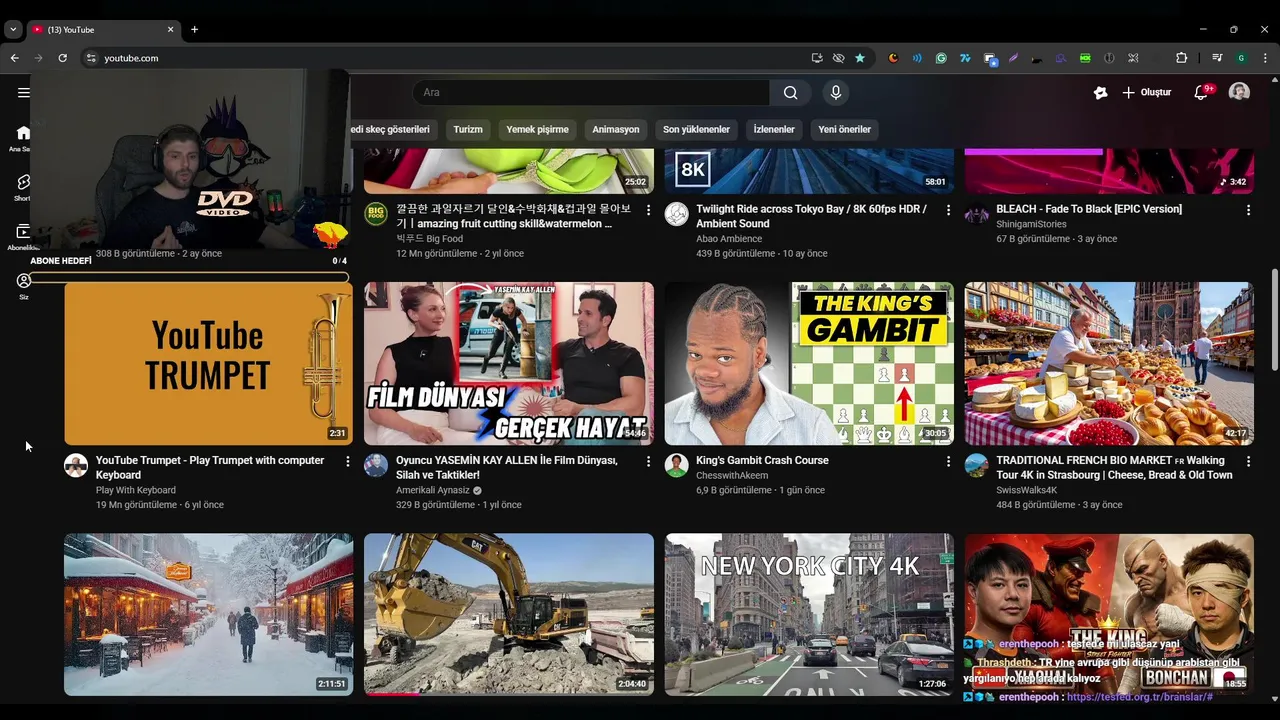Open King's Gambit Crash Course title link
1280x720 pixels.
(x=762, y=460)
